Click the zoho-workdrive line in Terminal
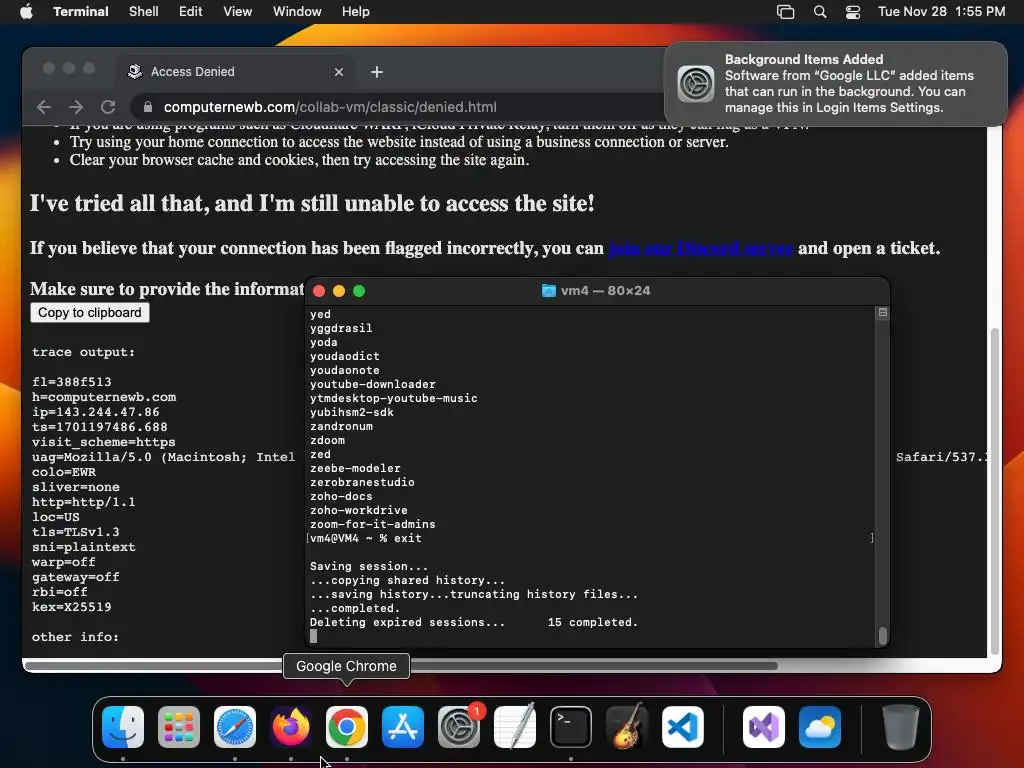 pyautogui.click(x=359, y=510)
